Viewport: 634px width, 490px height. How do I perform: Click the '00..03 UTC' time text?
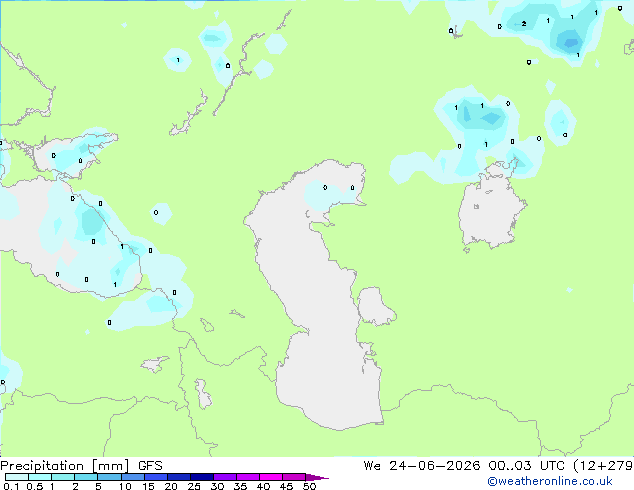click(526, 466)
